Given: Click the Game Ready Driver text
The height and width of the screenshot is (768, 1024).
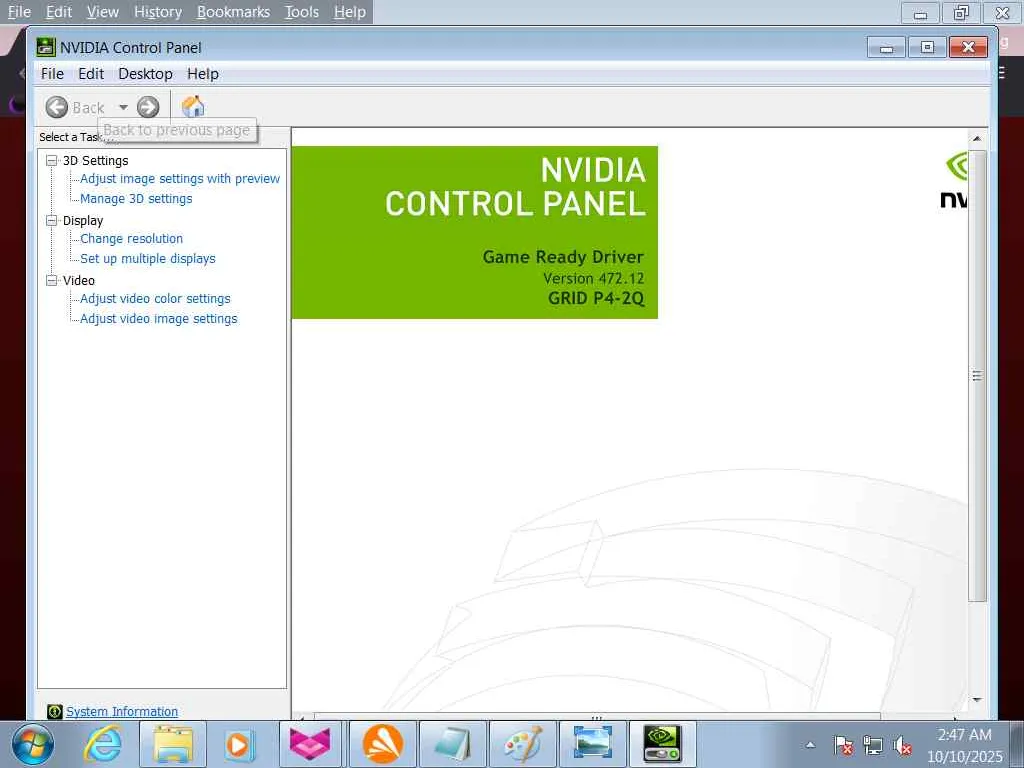Looking at the screenshot, I should point(563,257).
